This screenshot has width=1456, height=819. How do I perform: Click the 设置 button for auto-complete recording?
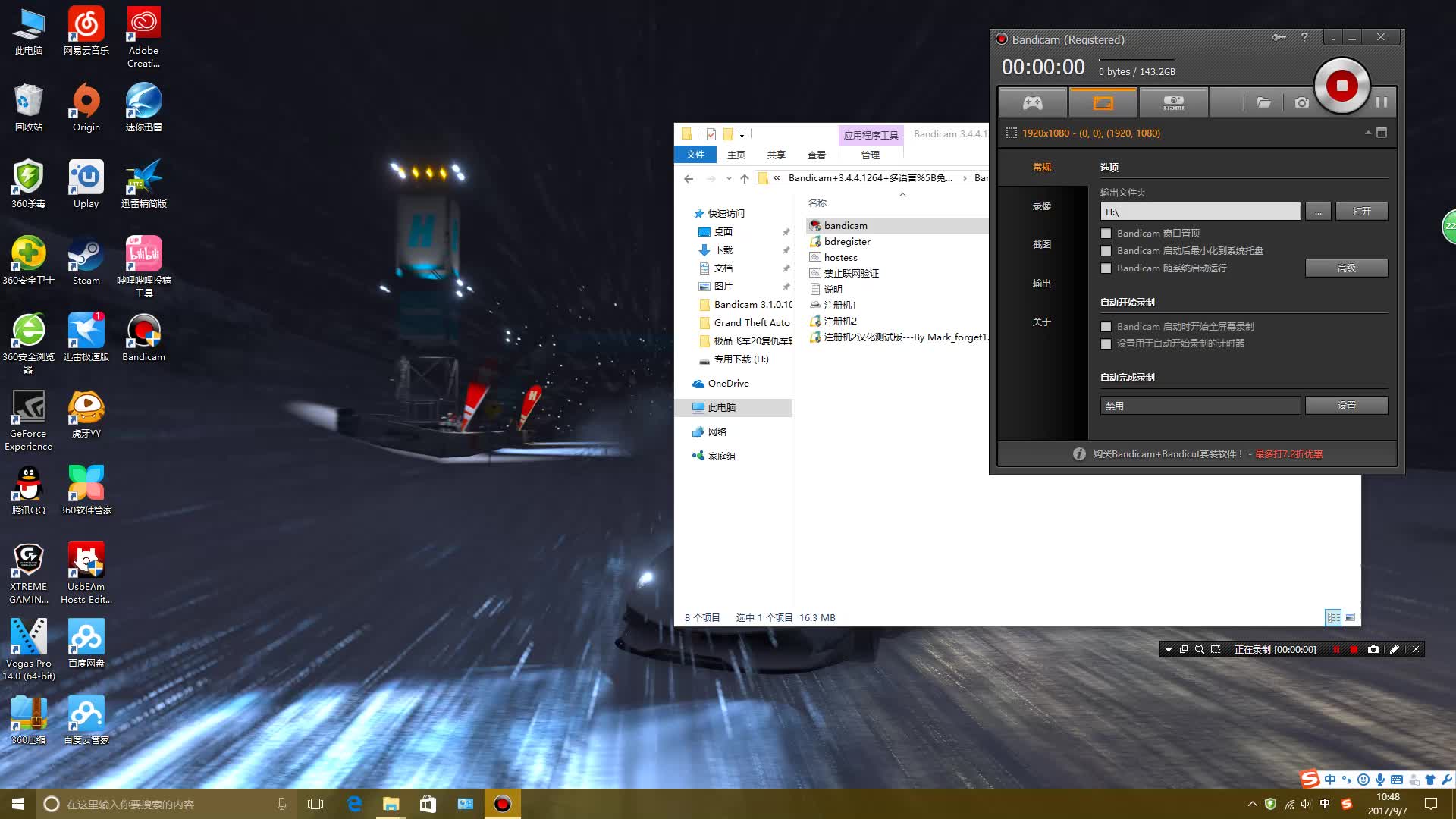coord(1346,406)
